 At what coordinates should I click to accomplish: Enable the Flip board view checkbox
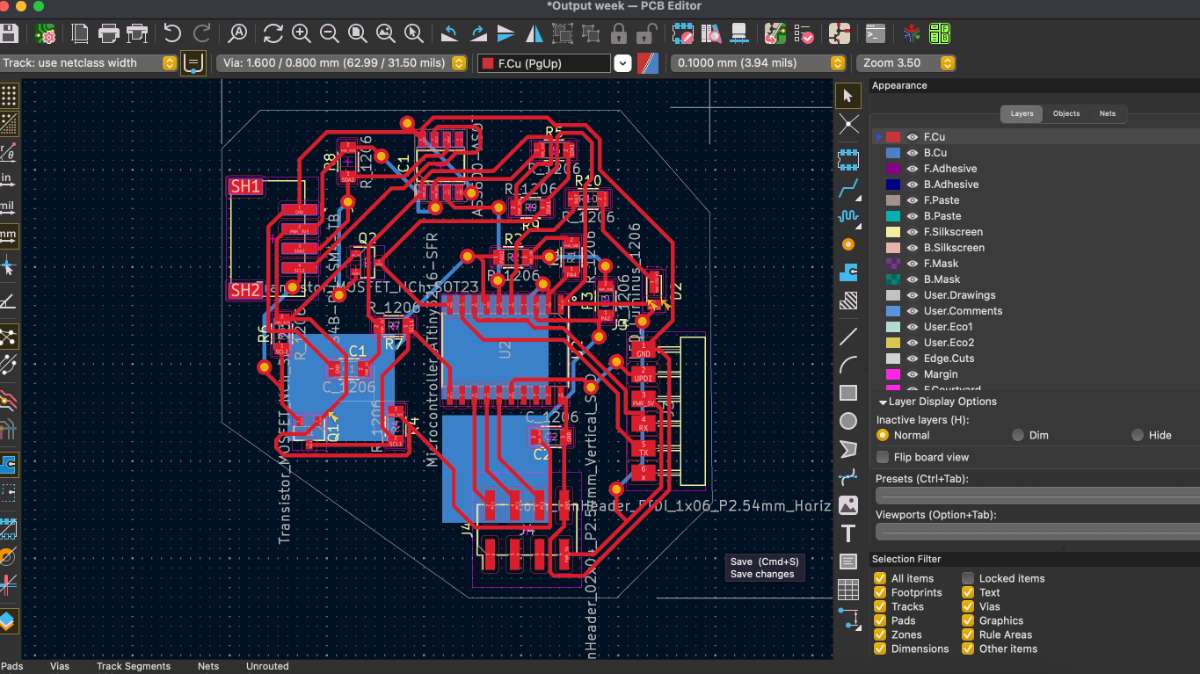click(882, 457)
